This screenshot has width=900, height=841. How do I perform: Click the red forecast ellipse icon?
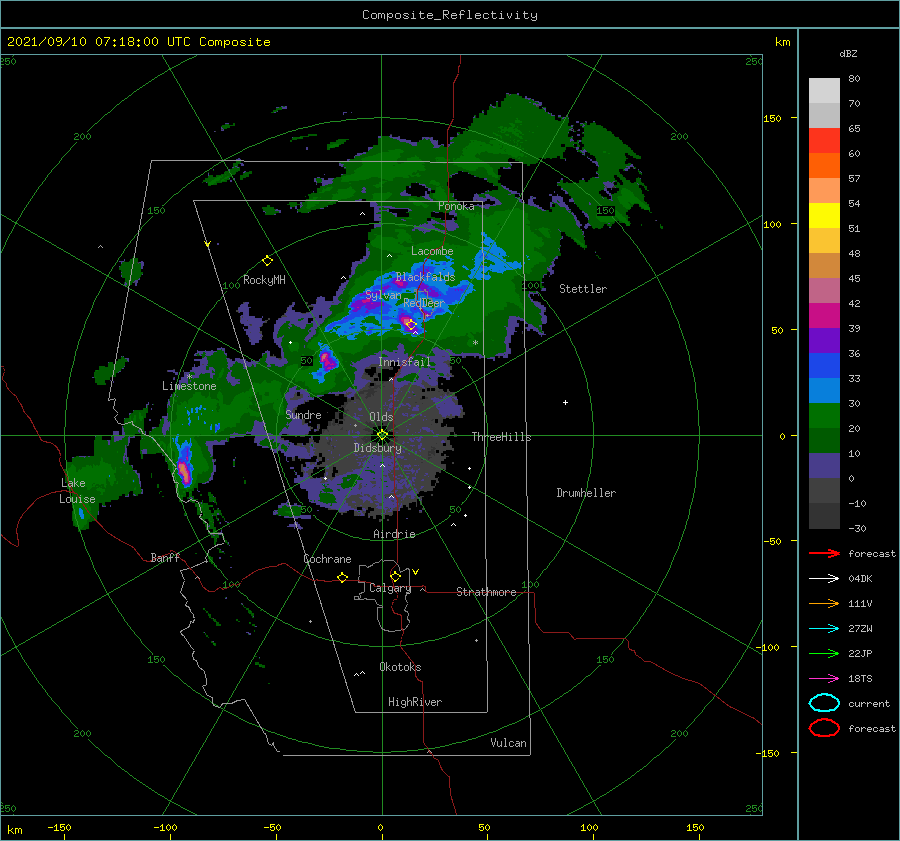pyautogui.click(x=824, y=728)
